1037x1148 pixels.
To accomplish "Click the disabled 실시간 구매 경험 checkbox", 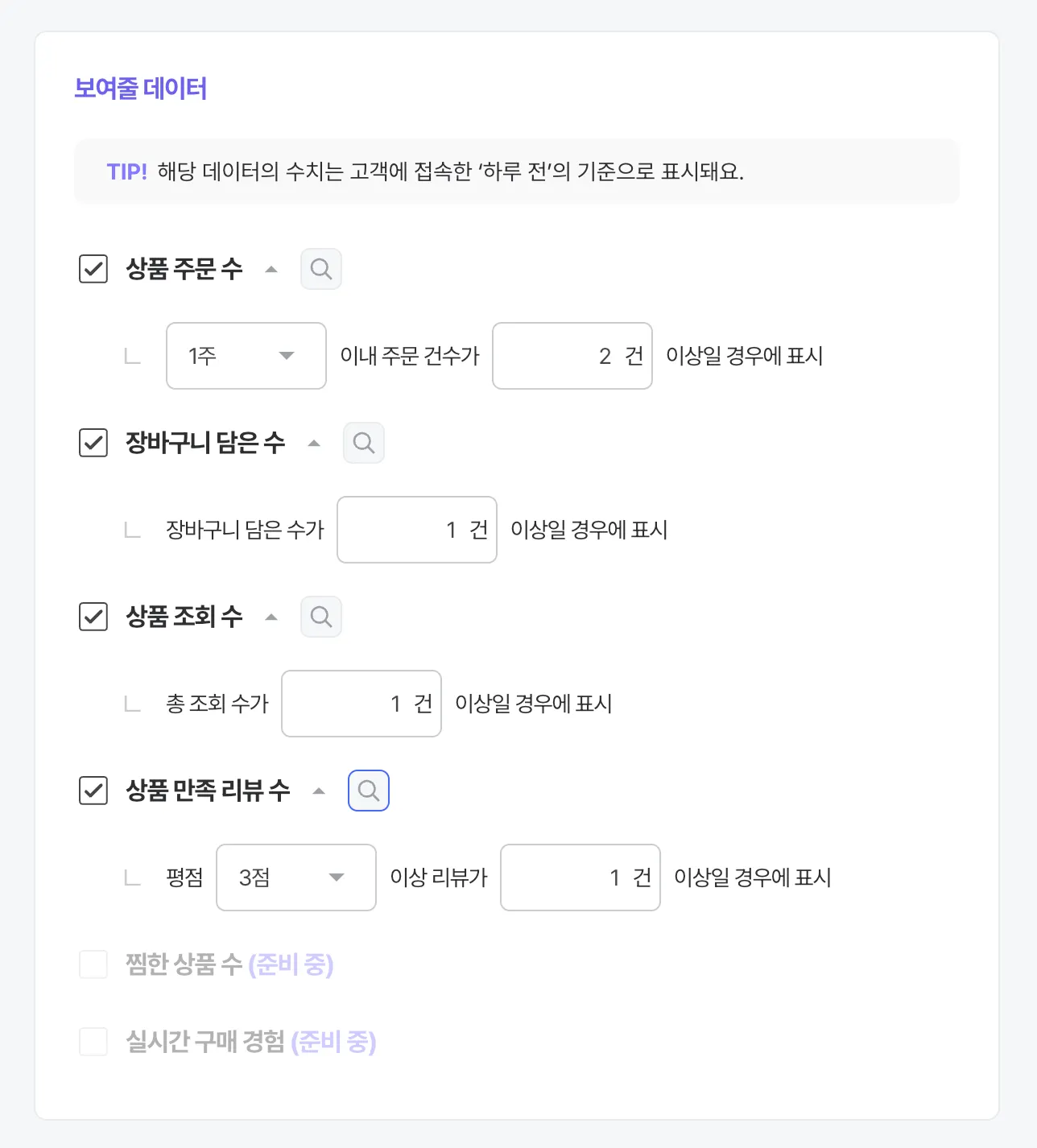I will pos(93,1042).
